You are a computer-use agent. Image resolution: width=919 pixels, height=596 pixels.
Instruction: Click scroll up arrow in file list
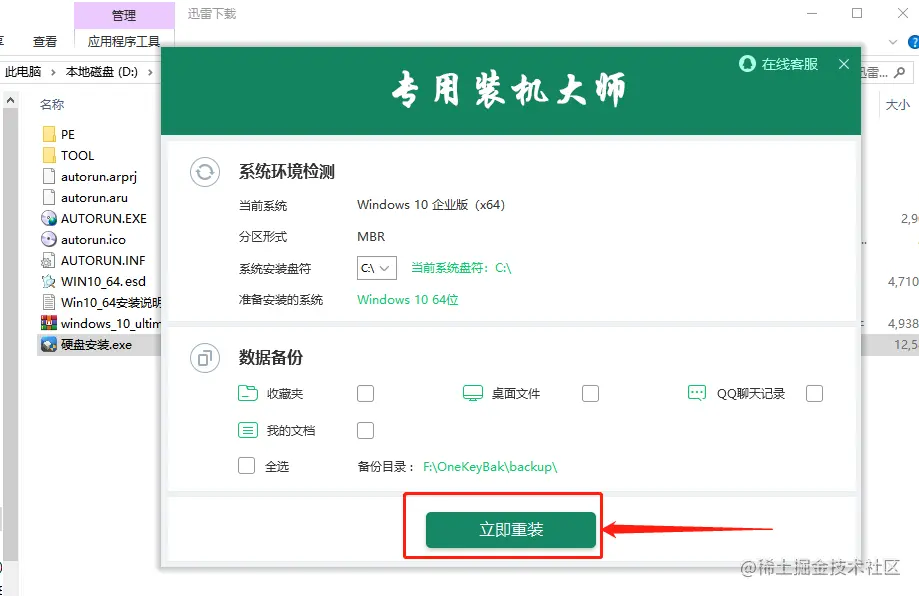(11, 101)
